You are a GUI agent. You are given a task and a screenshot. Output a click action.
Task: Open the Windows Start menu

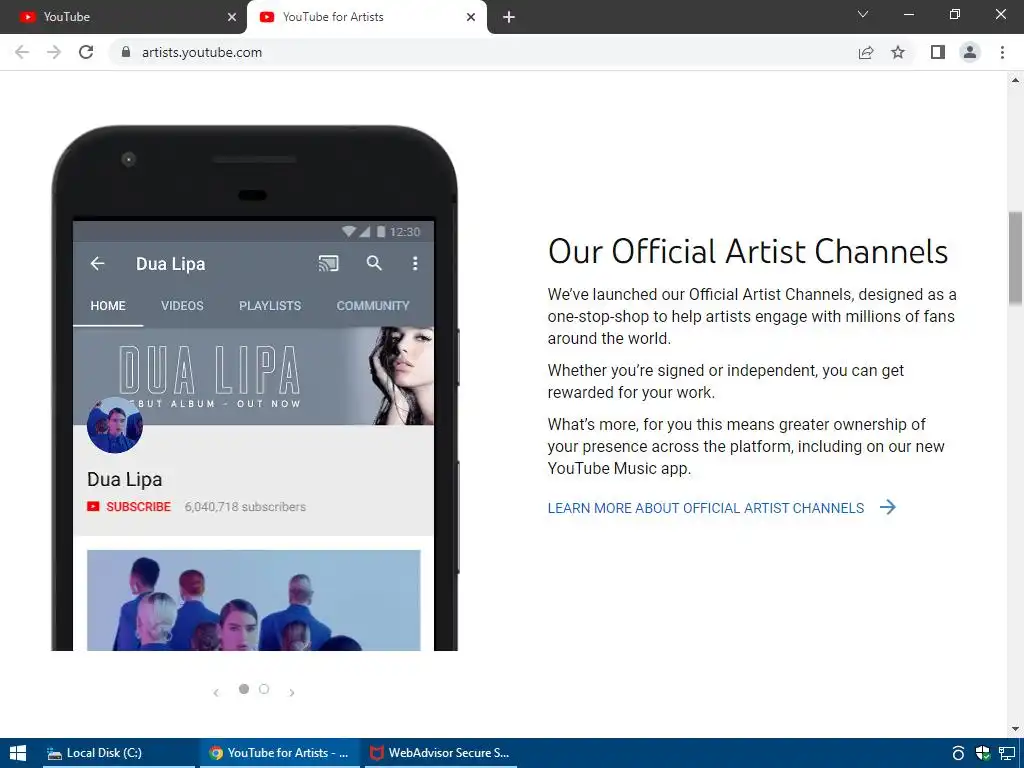point(18,753)
